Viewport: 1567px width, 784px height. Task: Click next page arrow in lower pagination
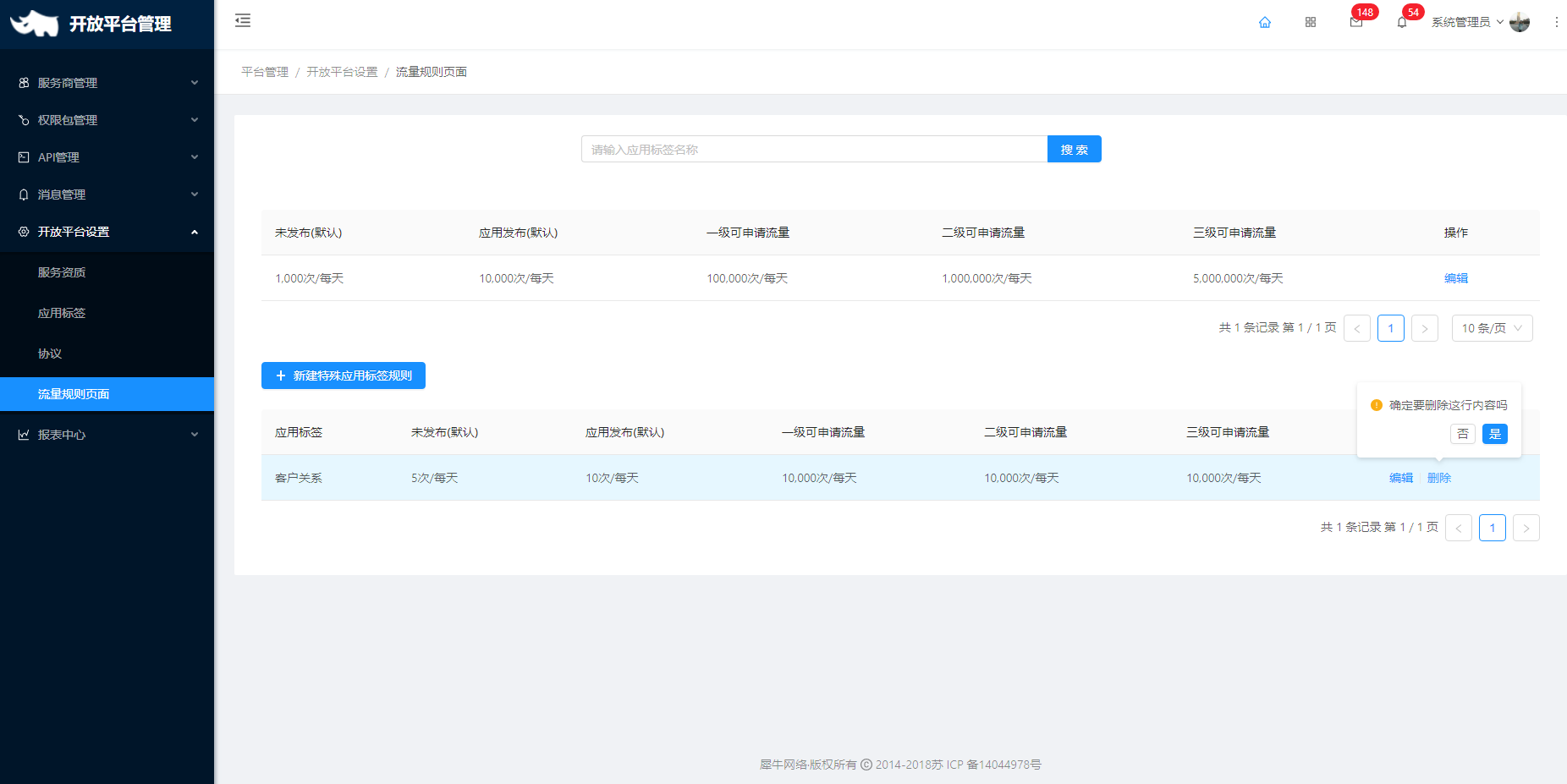click(x=1526, y=528)
